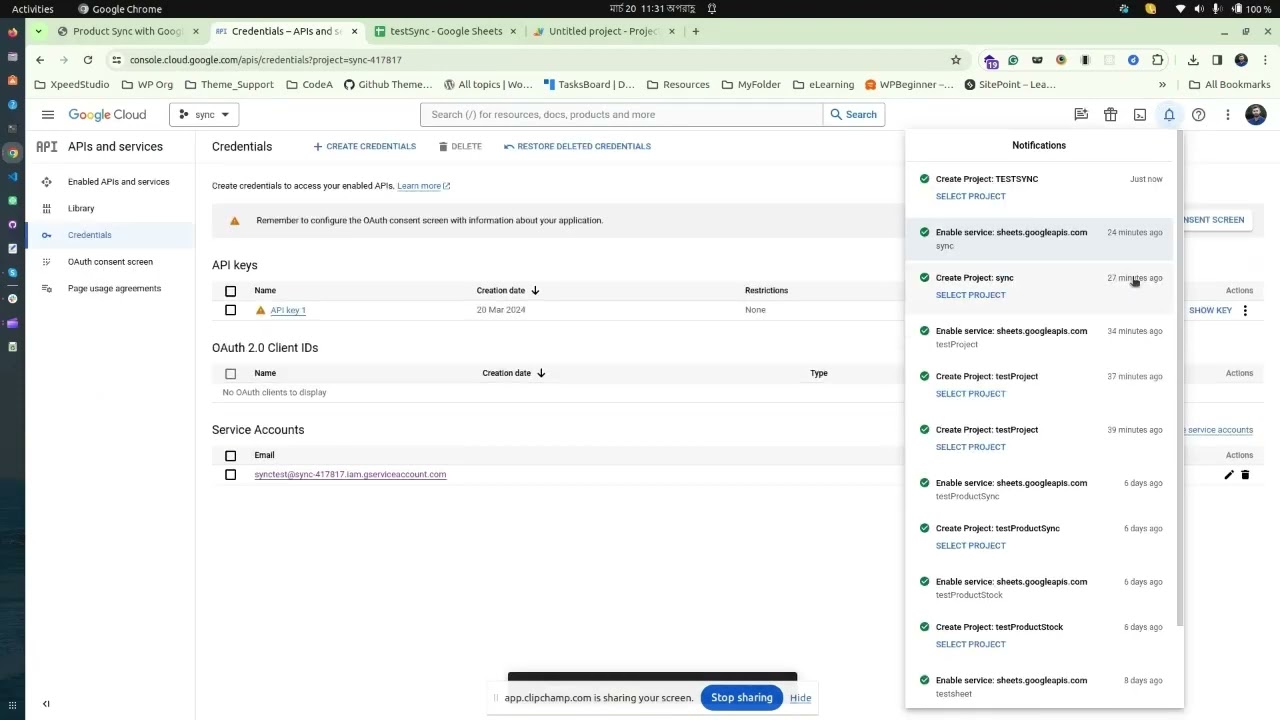Viewport: 1280px width, 720px height.
Task: Click SHOW KEY for API key 1
Action: point(1210,311)
